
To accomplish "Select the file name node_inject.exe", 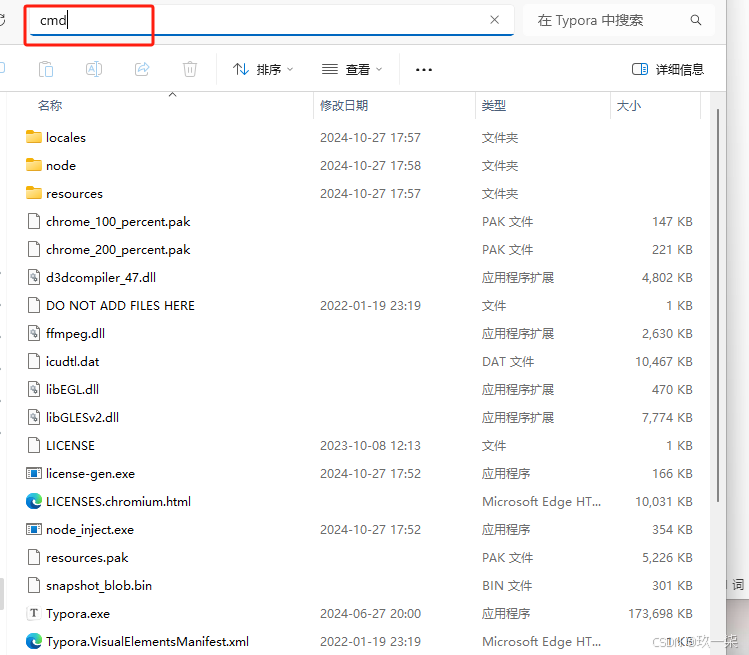I will (90, 530).
